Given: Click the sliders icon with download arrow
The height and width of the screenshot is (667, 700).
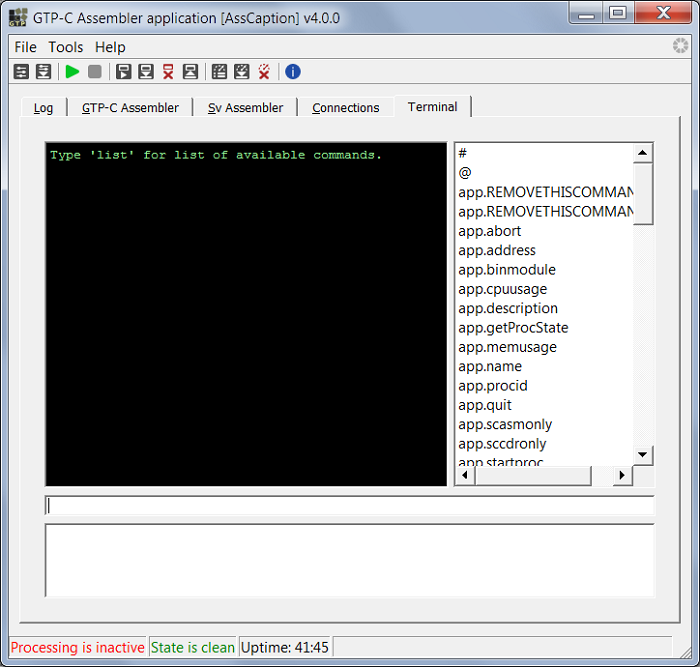Looking at the screenshot, I should pyautogui.click(x=43, y=71).
